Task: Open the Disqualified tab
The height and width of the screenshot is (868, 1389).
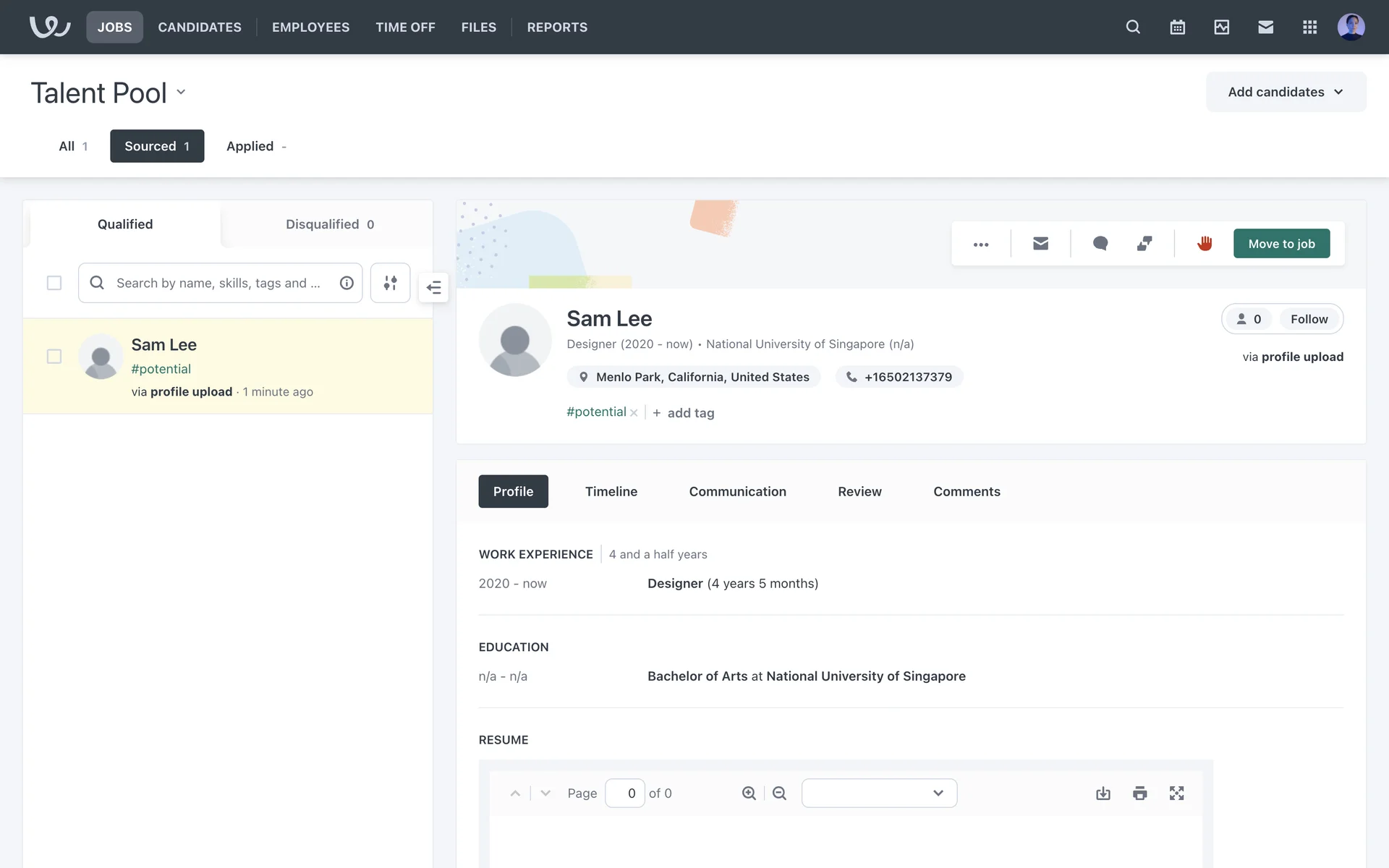Action: 329,224
